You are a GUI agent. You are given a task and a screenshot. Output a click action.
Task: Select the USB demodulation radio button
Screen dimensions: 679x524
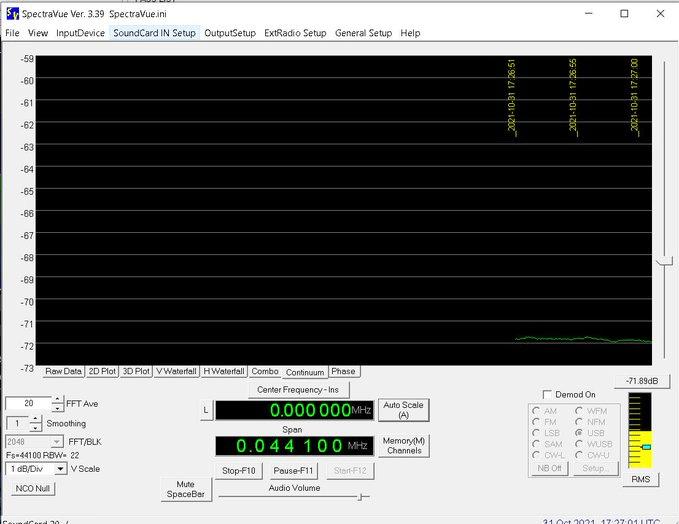coord(580,432)
